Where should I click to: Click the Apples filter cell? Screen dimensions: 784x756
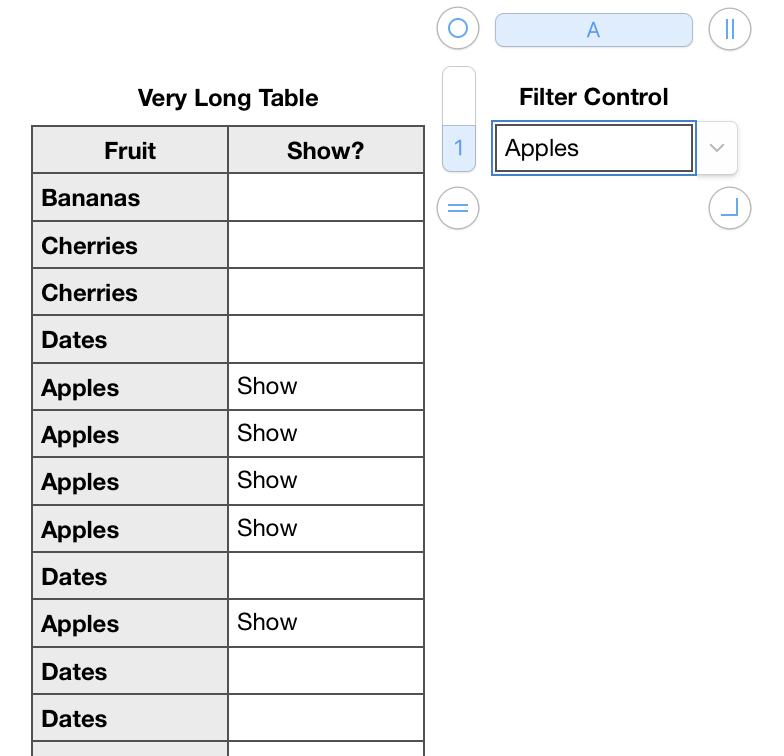pyautogui.click(x=593, y=148)
